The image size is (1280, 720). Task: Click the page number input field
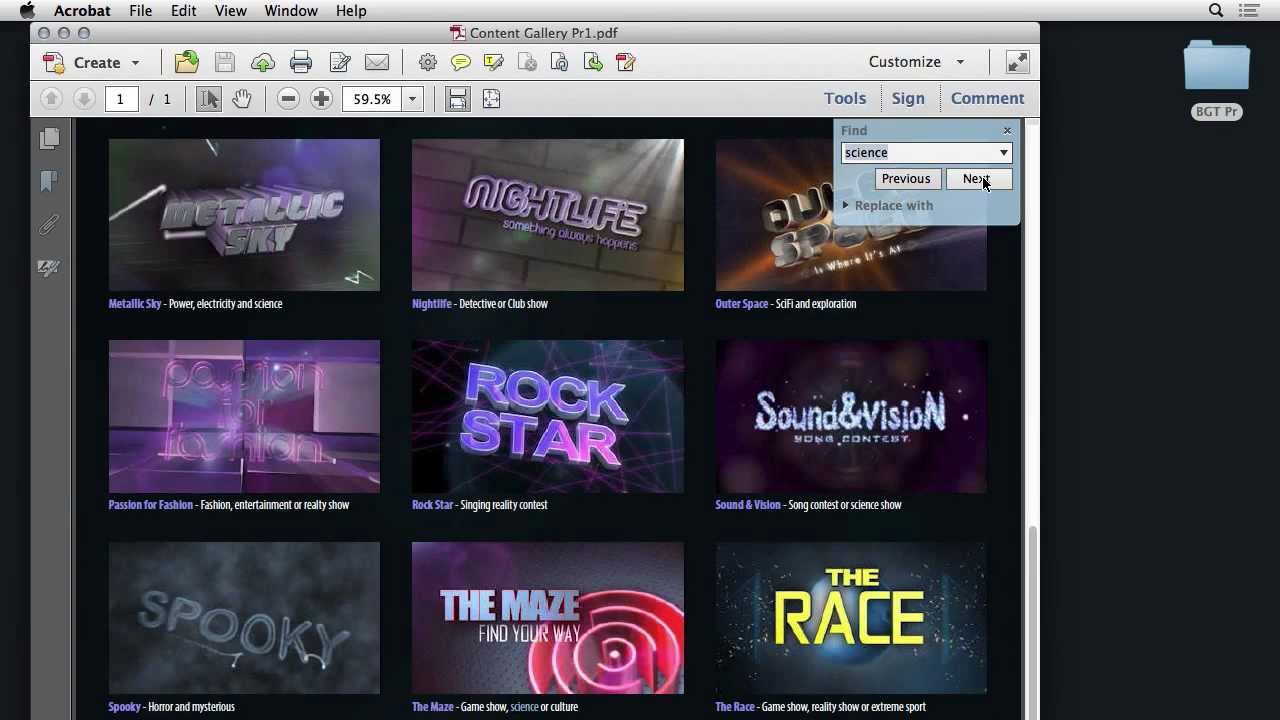click(121, 99)
